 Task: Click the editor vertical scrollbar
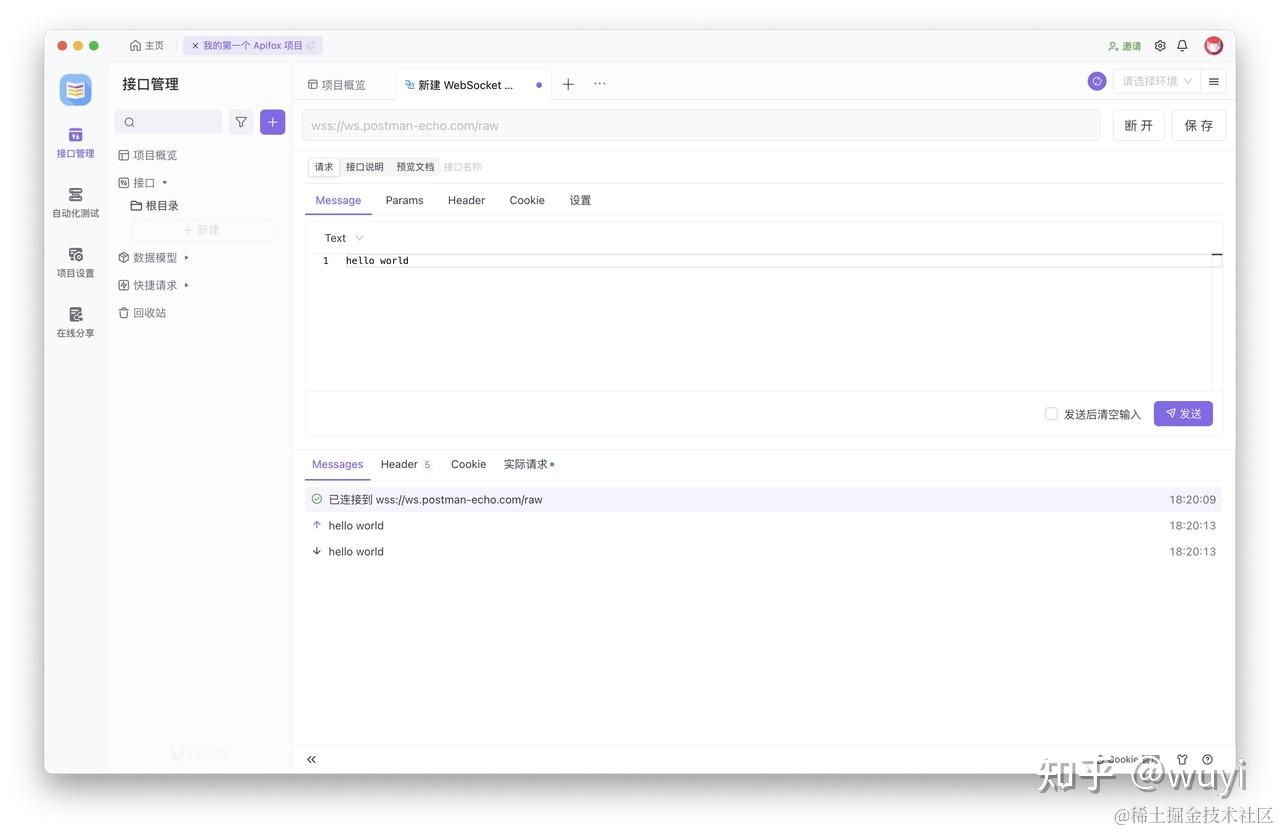1216,322
